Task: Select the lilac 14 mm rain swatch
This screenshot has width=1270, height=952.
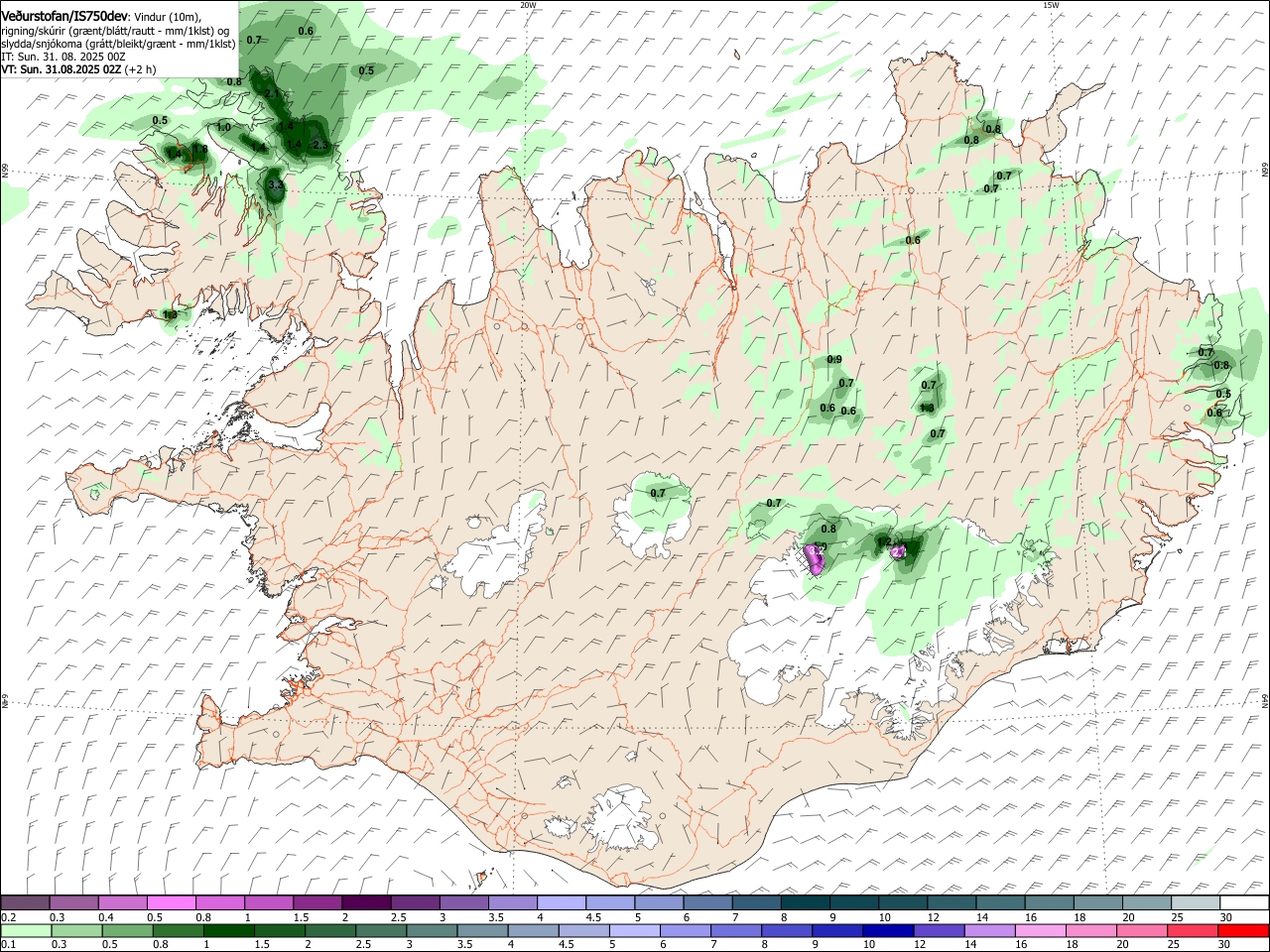Action: (990, 930)
